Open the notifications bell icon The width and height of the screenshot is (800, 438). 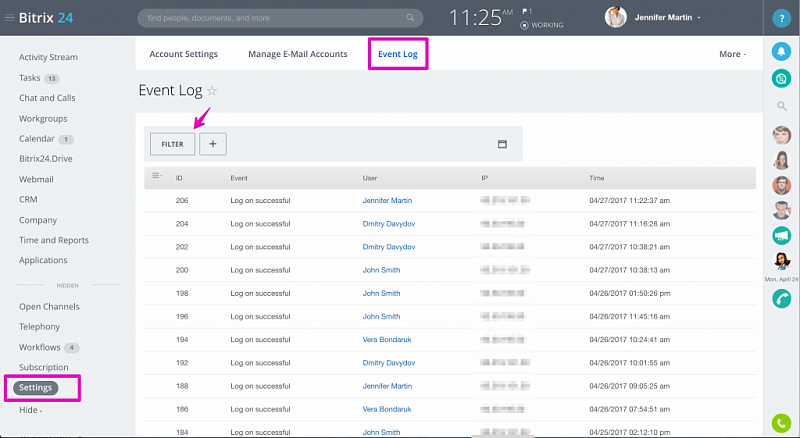[782, 52]
